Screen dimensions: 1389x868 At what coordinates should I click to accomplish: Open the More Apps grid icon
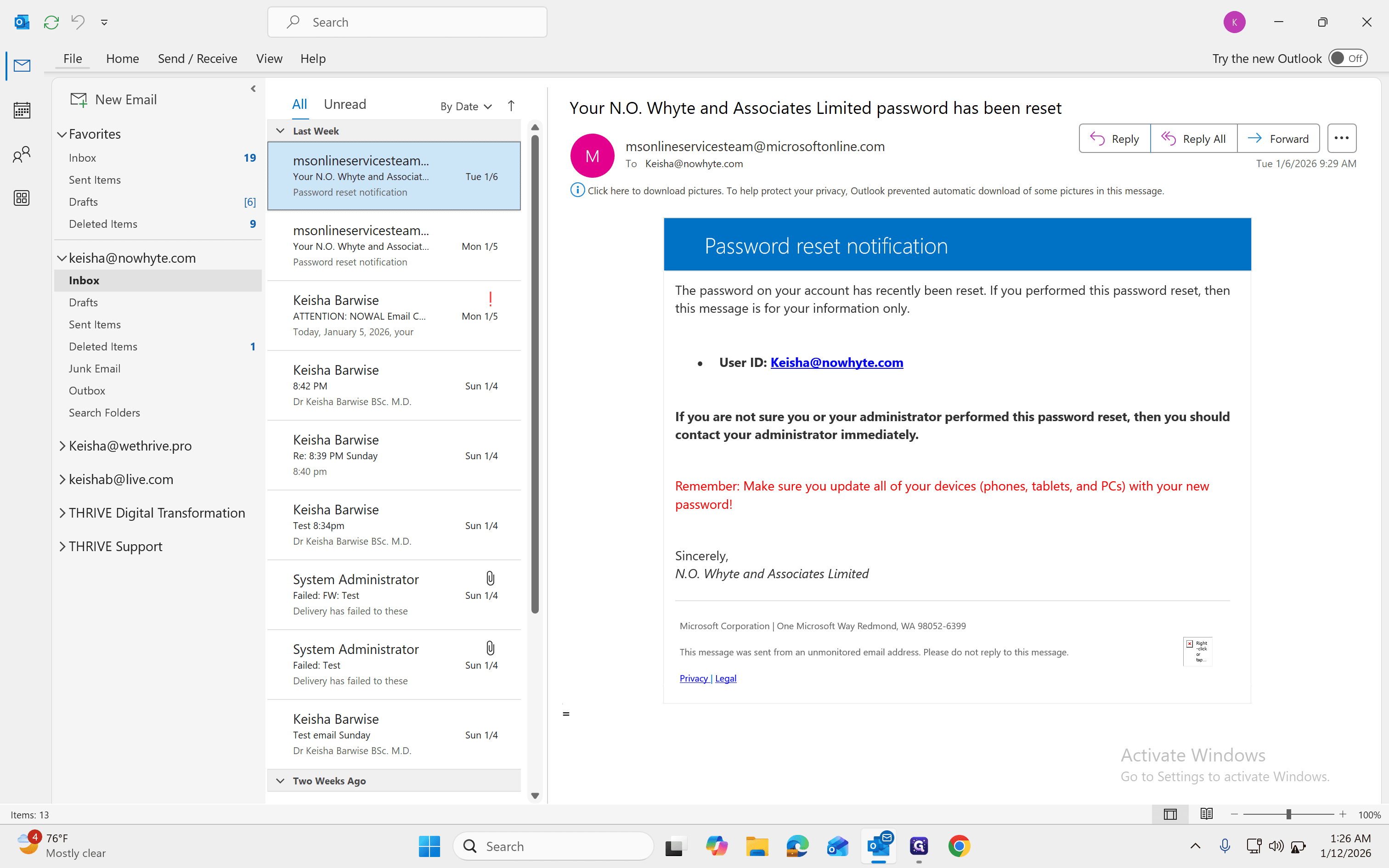pos(22,198)
